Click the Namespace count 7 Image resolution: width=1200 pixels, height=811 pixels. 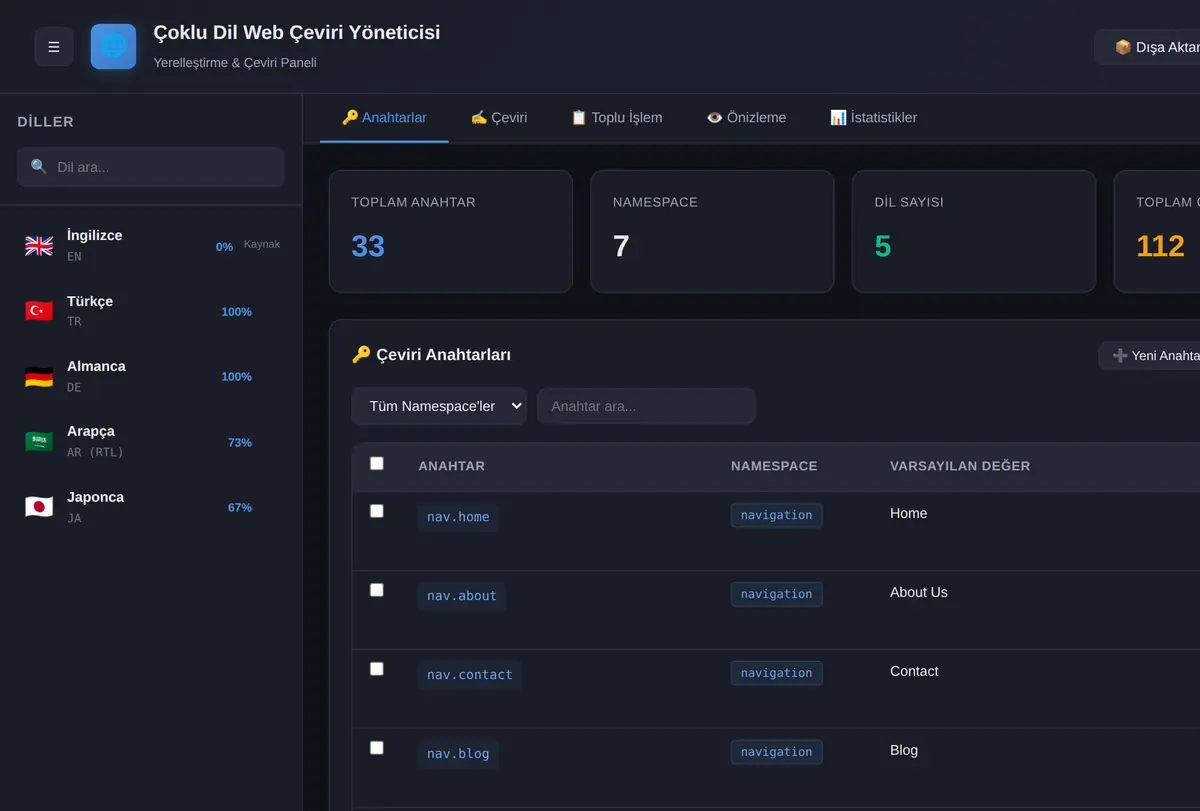tap(621, 246)
